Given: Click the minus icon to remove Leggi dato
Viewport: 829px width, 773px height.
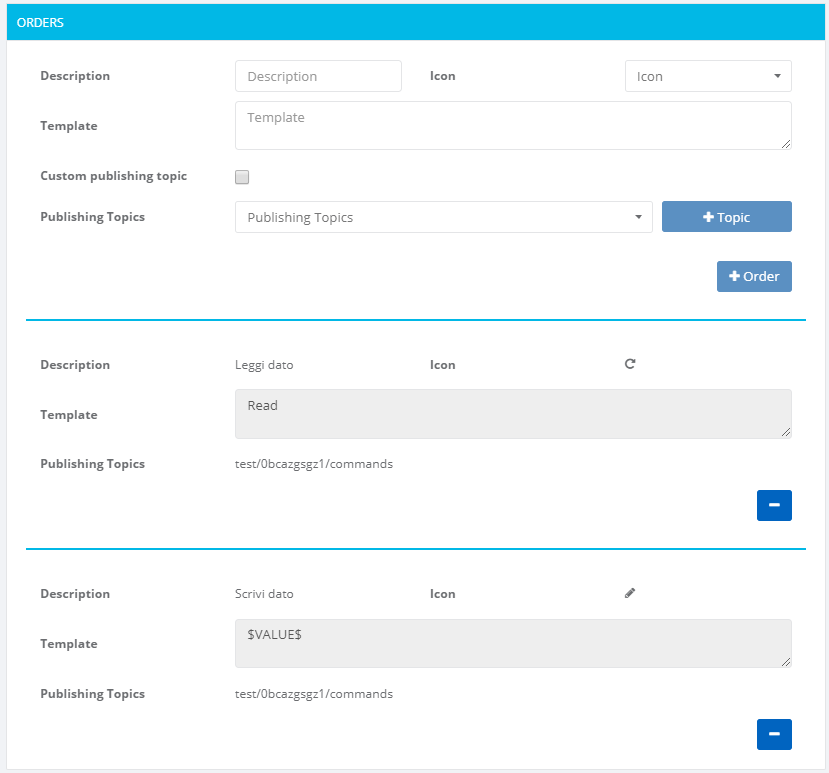Looking at the screenshot, I should [x=774, y=505].
